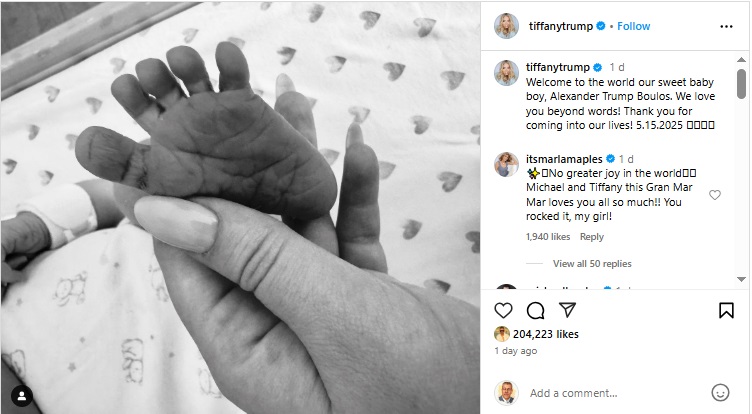
Task: Expand View all 50 replies
Action: (x=592, y=263)
